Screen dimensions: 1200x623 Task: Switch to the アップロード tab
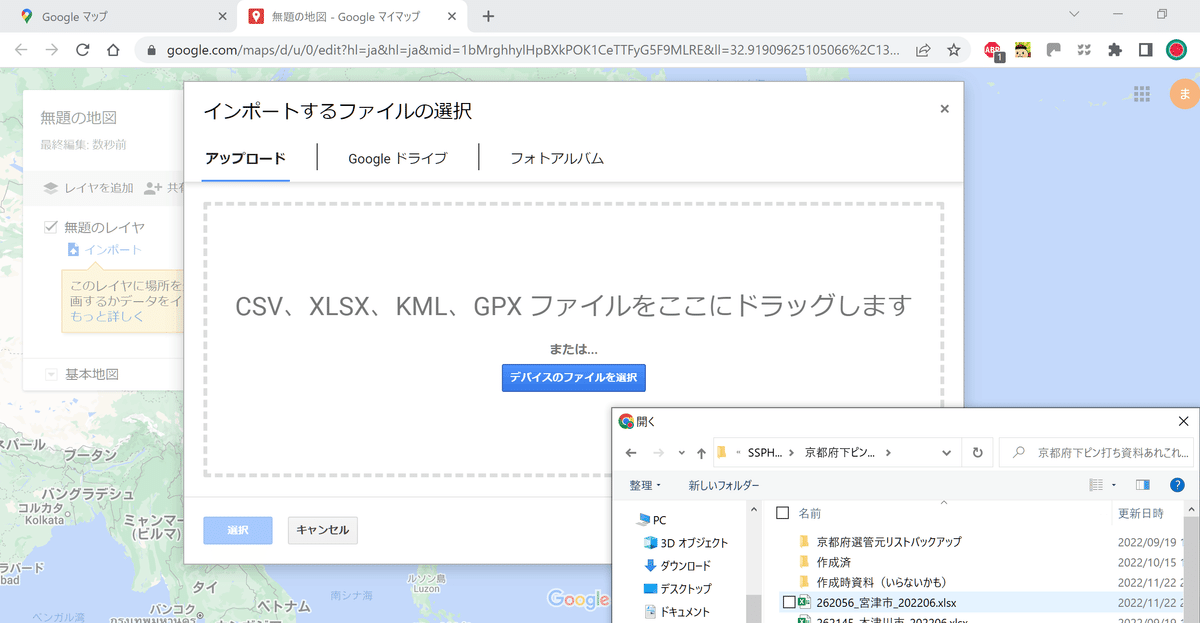coord(245,158)
